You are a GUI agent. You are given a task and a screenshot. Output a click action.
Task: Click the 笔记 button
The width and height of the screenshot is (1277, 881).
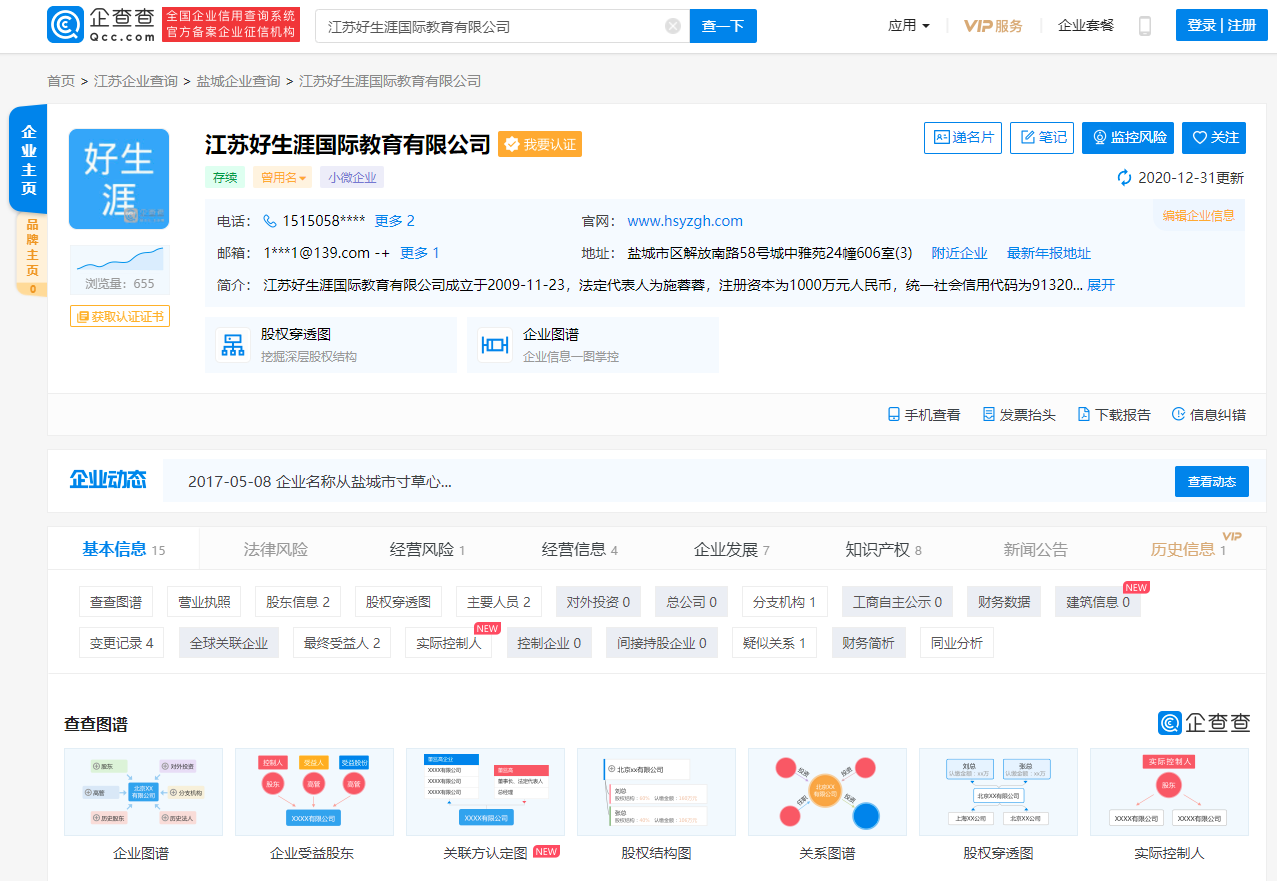click(1042, 138)
